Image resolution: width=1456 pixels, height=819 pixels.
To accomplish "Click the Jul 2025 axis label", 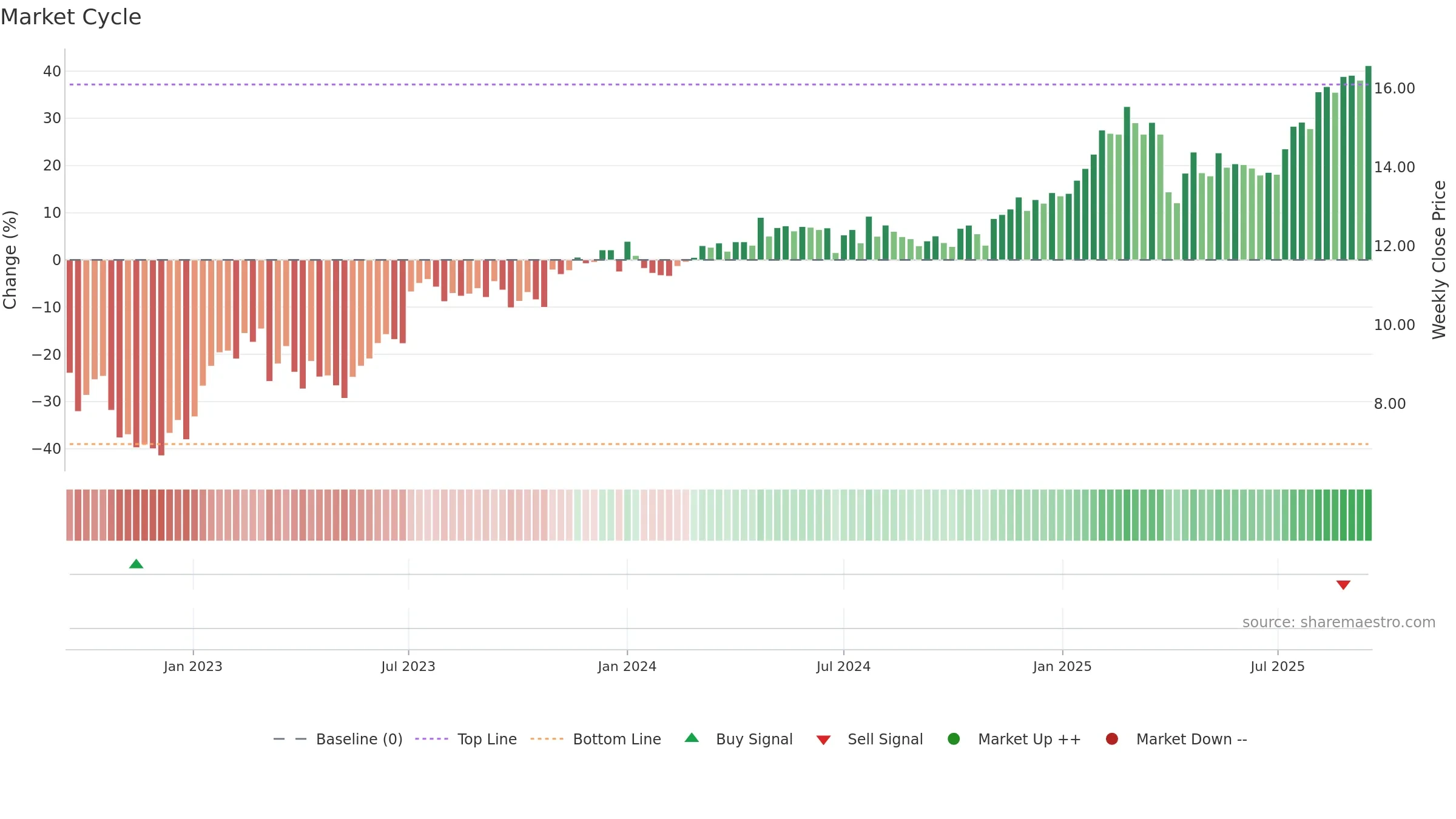I will click(x=1278, y=666).
